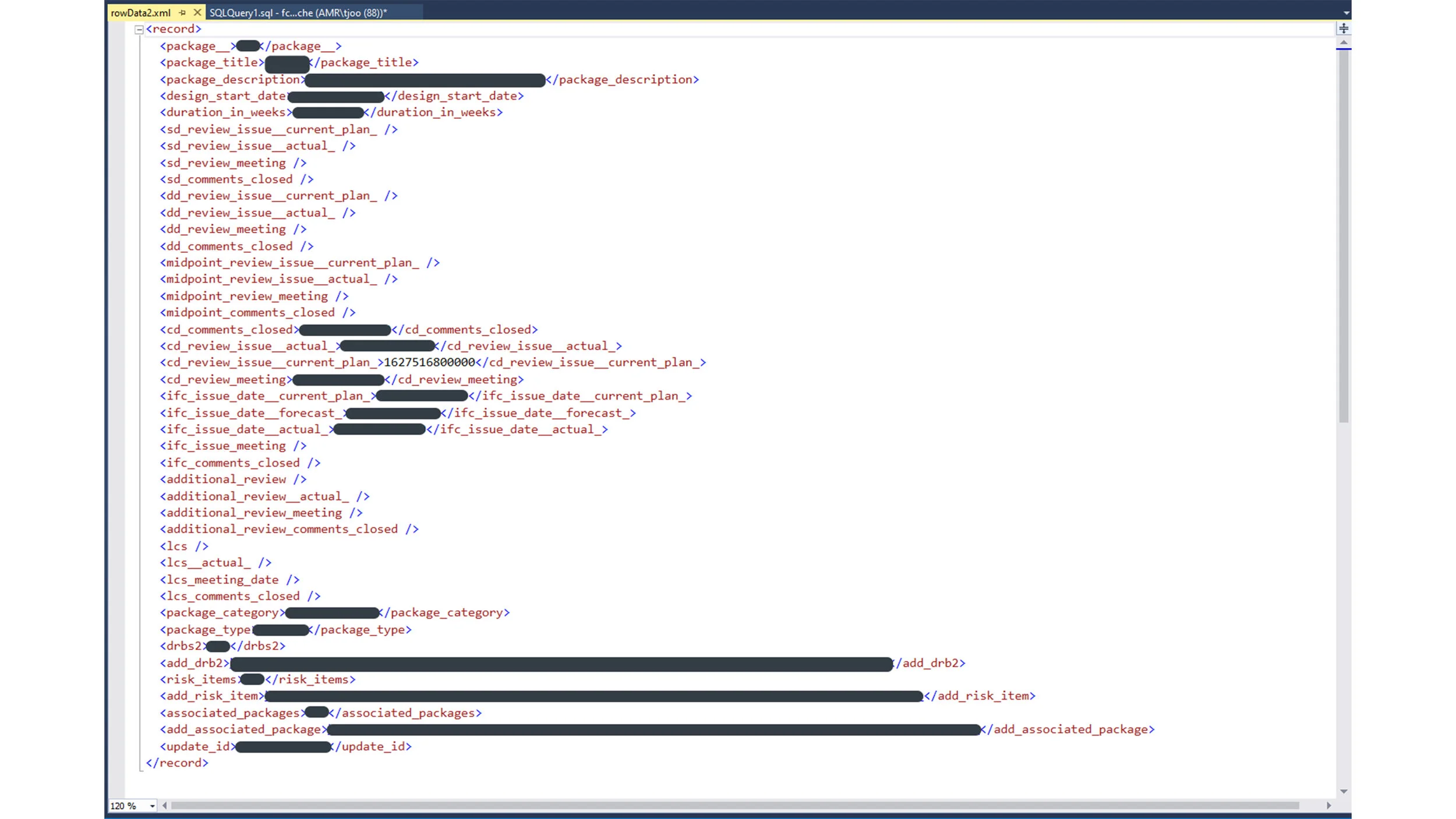Click the 120 % zoom text field
1456x819 pixels.
pyautogui.click(x=122, y=806)
